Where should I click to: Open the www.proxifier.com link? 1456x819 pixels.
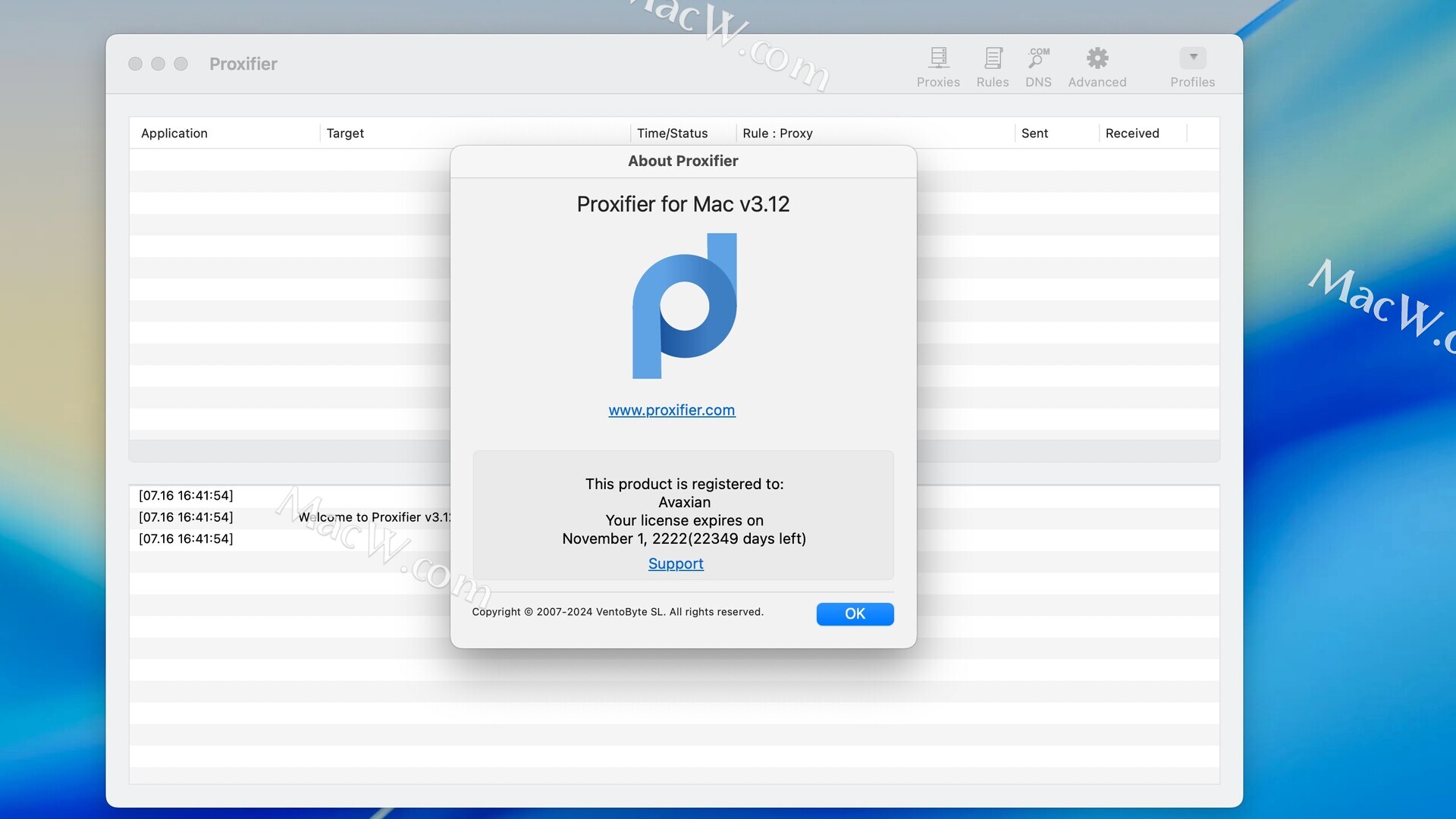pos(671,410)
